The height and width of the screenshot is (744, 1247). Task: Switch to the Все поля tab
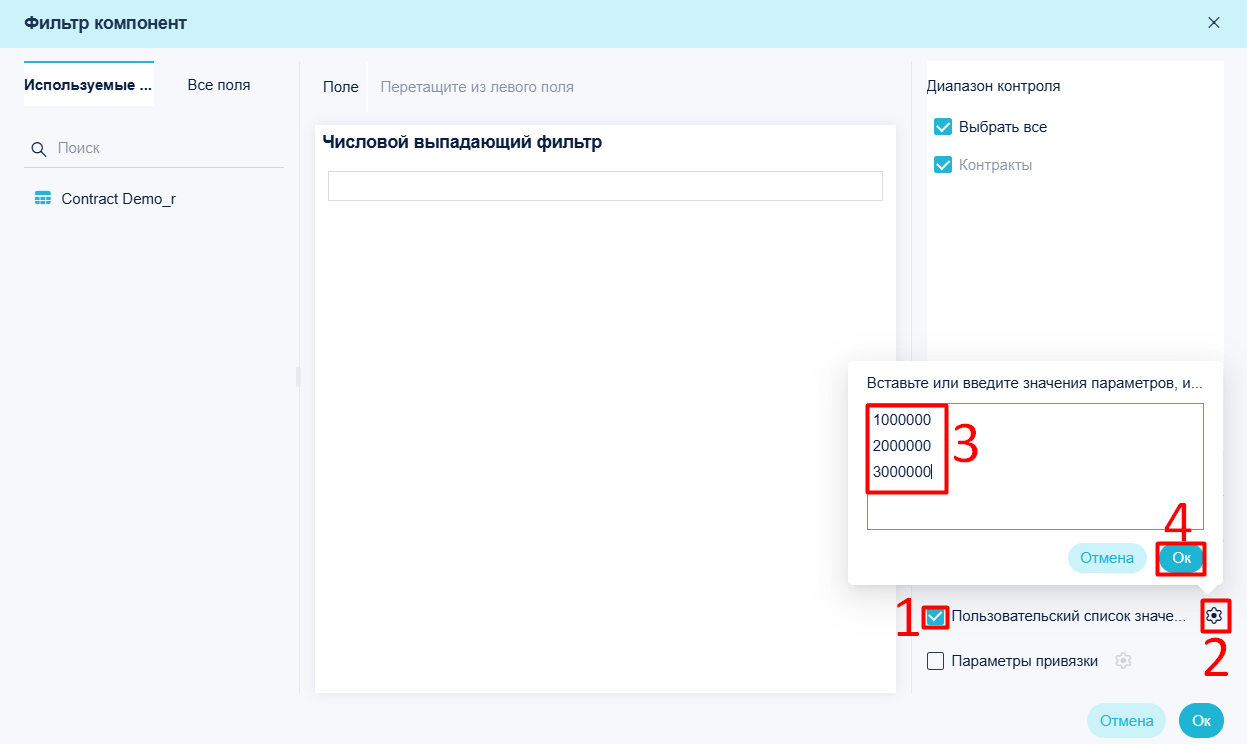(x=219, y=85)
